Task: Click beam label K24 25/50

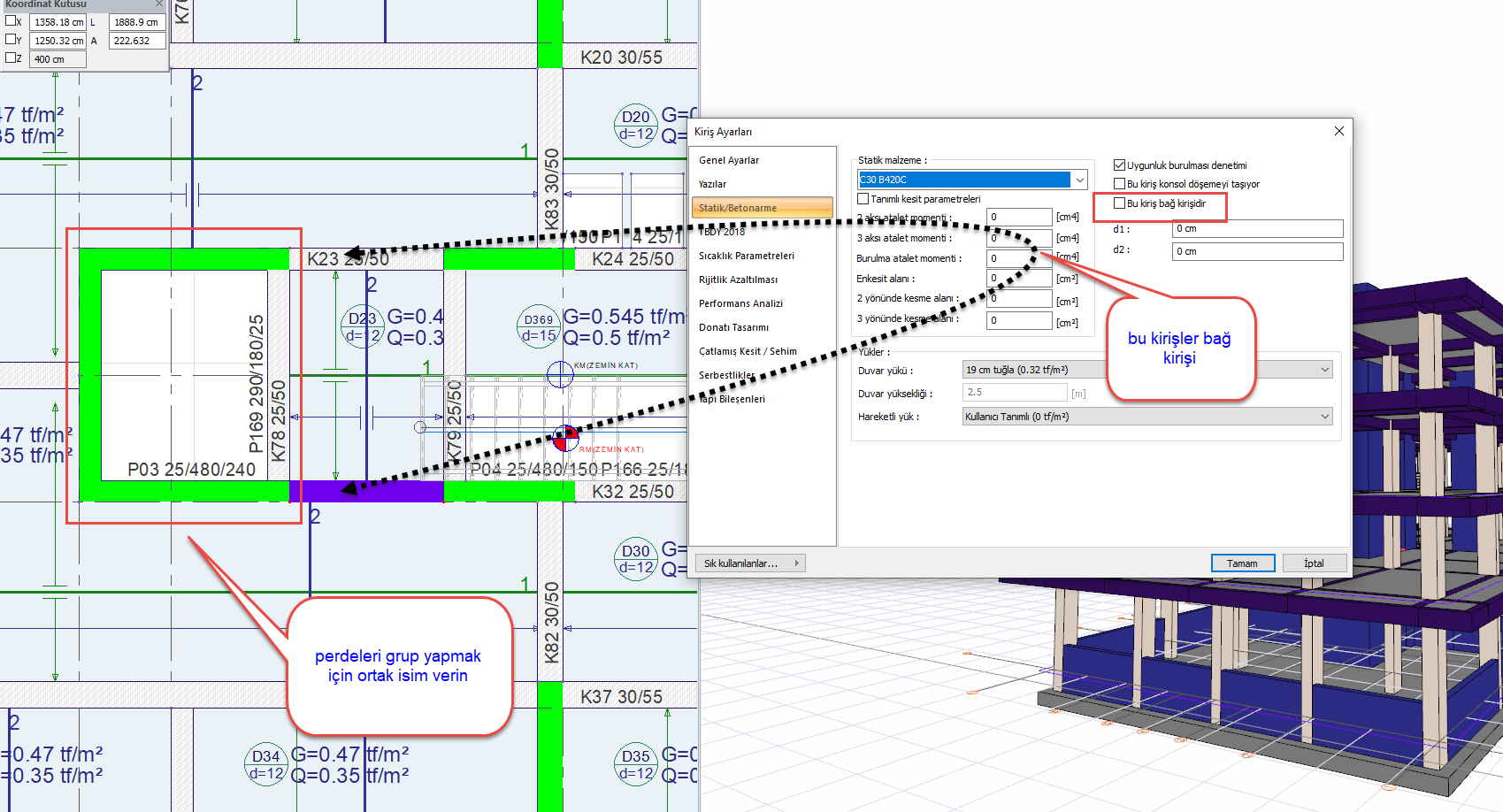Action: pyautogui.click(x=633, y=259)
